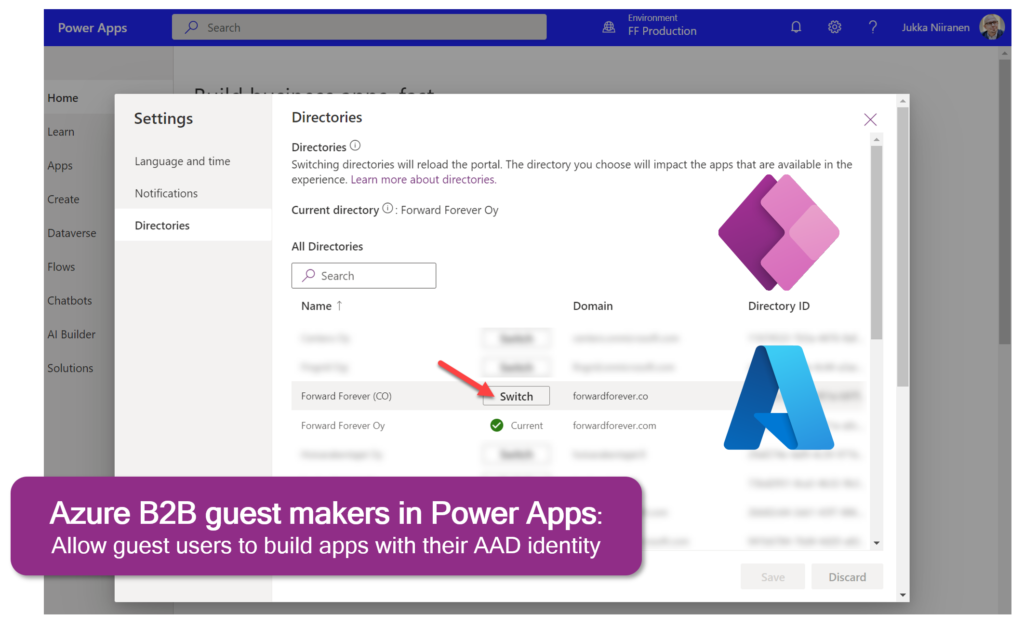Click the Directory ID column header
Screen dimensions: 1024x626
(x=778, y=305)
